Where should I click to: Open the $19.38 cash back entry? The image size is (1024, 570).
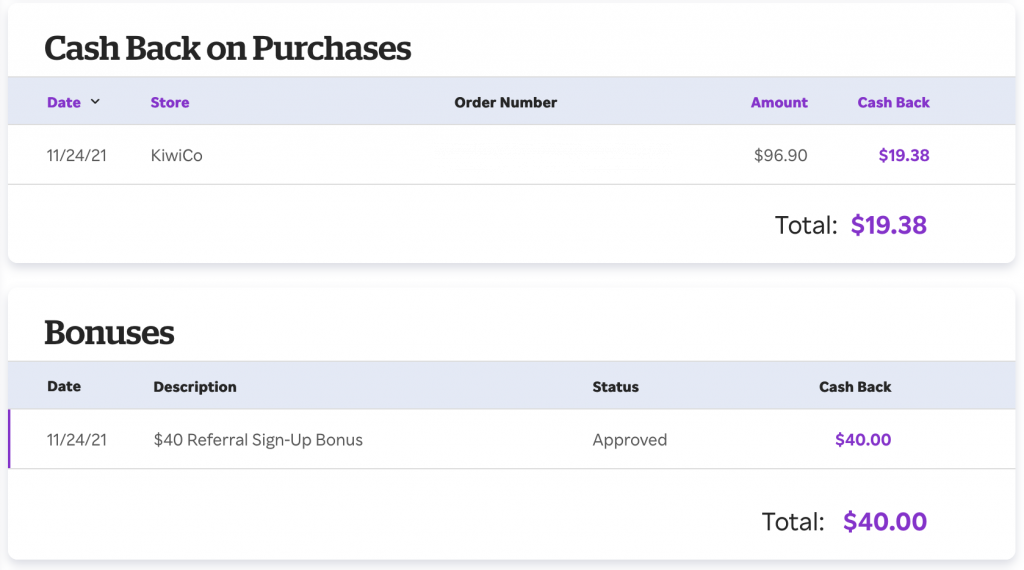point(904,155)
